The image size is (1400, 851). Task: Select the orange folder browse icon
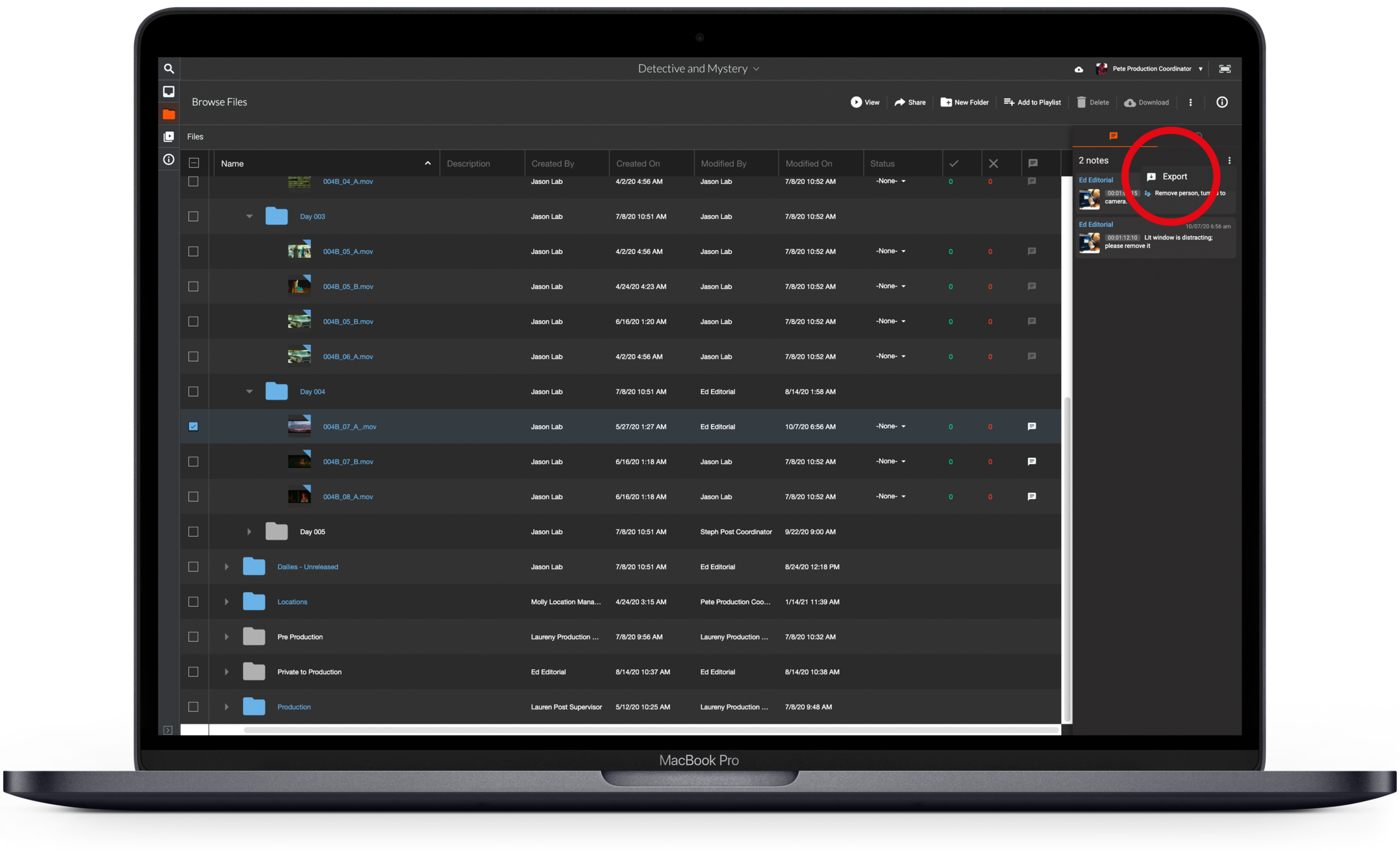point(169,114)
